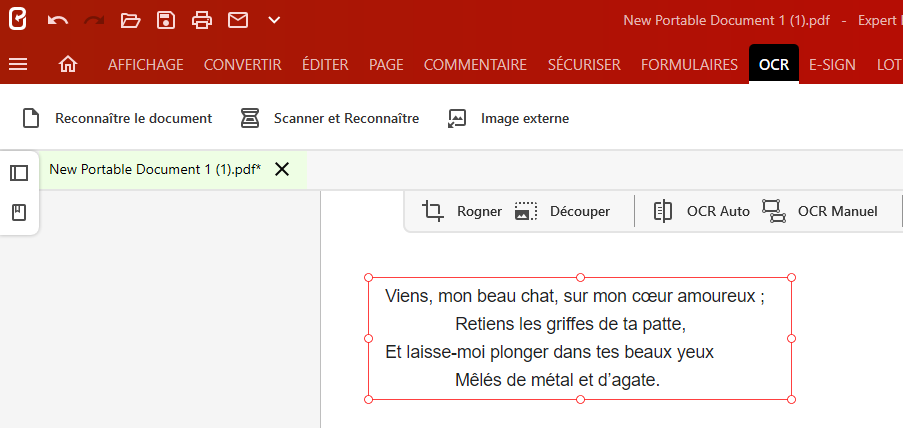Click the Image externe icon
The height and width of the screenshot is (428, 903).
457,118
